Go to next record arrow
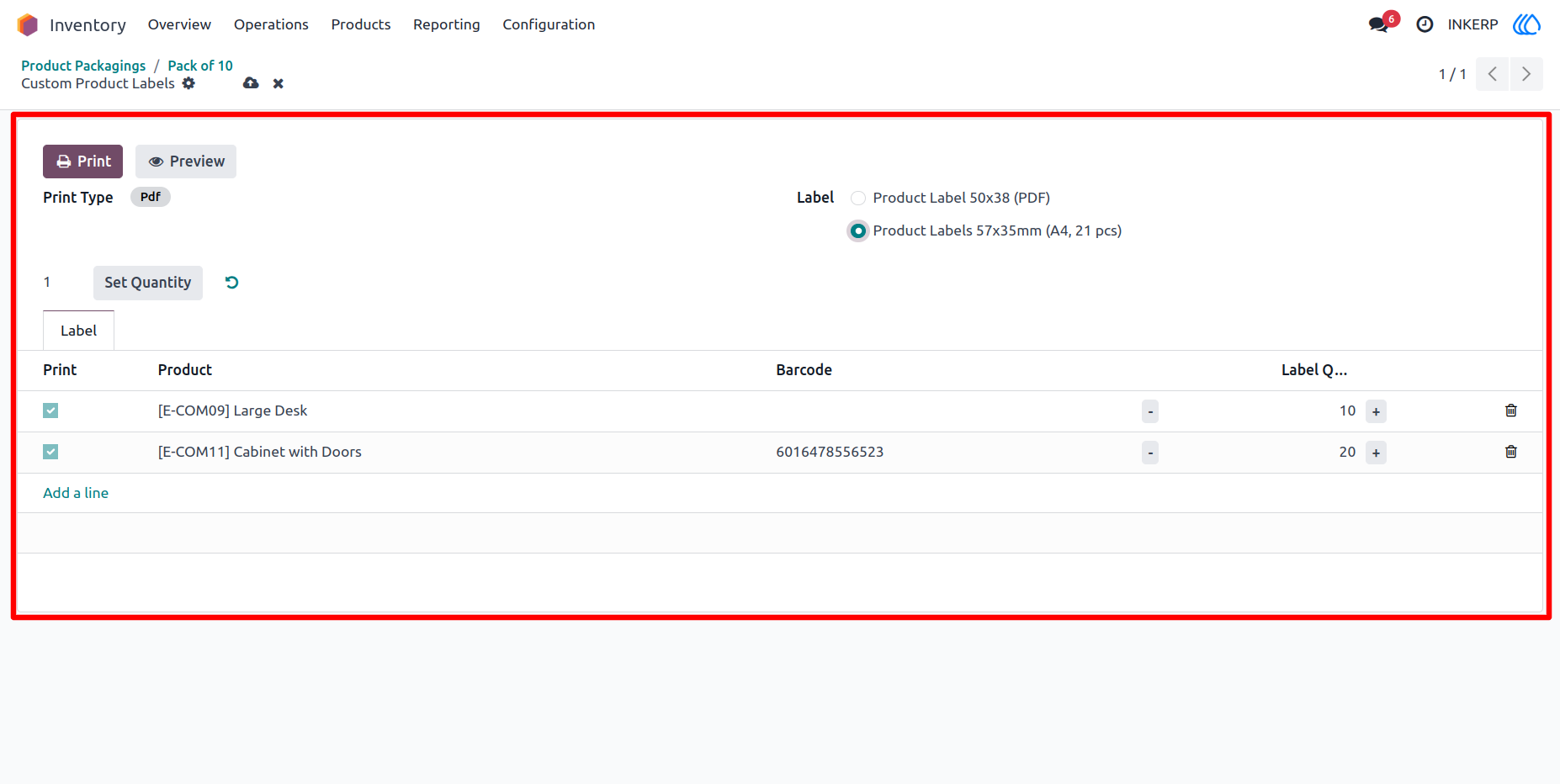The width and height of the screenshot is (1560, 784). [x=1526, y=74]
